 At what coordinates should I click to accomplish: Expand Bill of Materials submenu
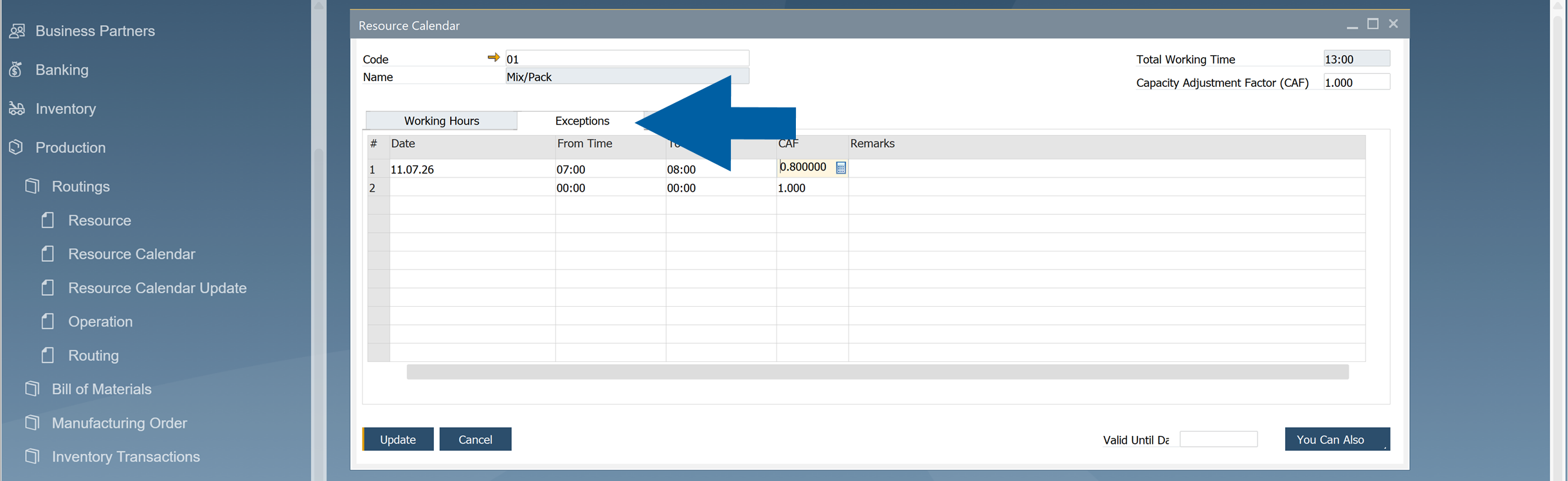(102, 389)
